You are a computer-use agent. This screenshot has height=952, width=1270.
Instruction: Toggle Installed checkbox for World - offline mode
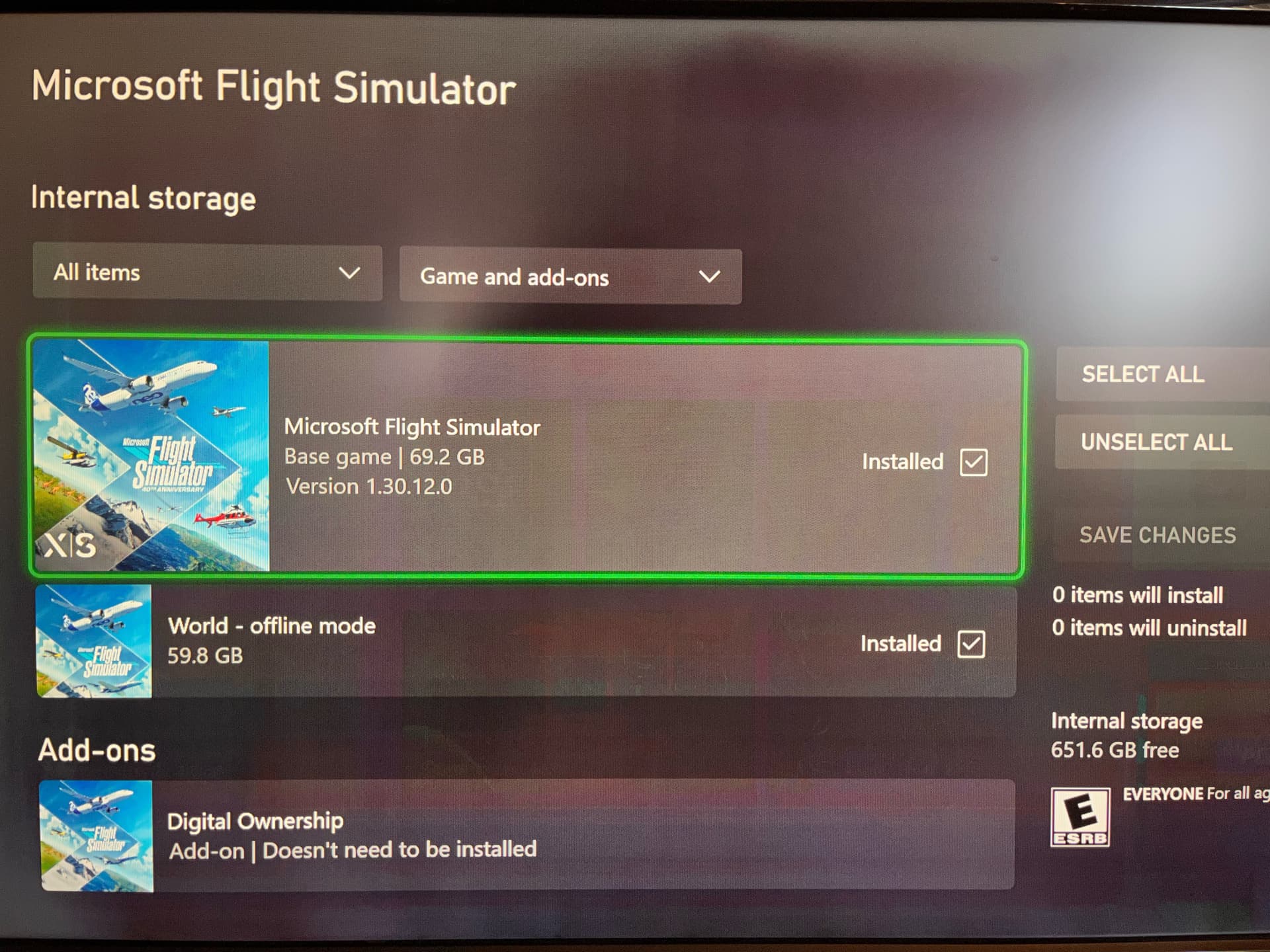[x=971, y=644]
